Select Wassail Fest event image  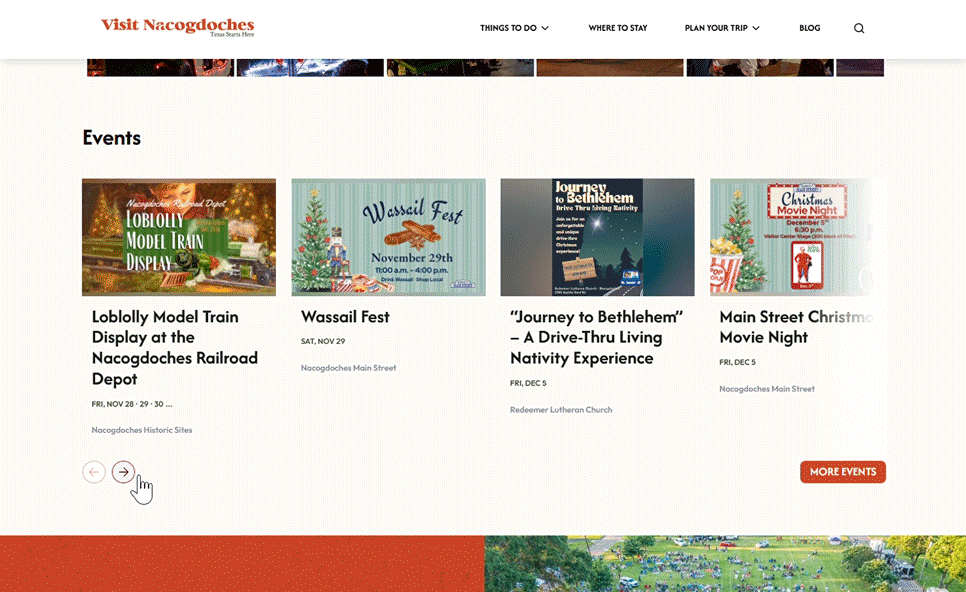coord(388,237)
